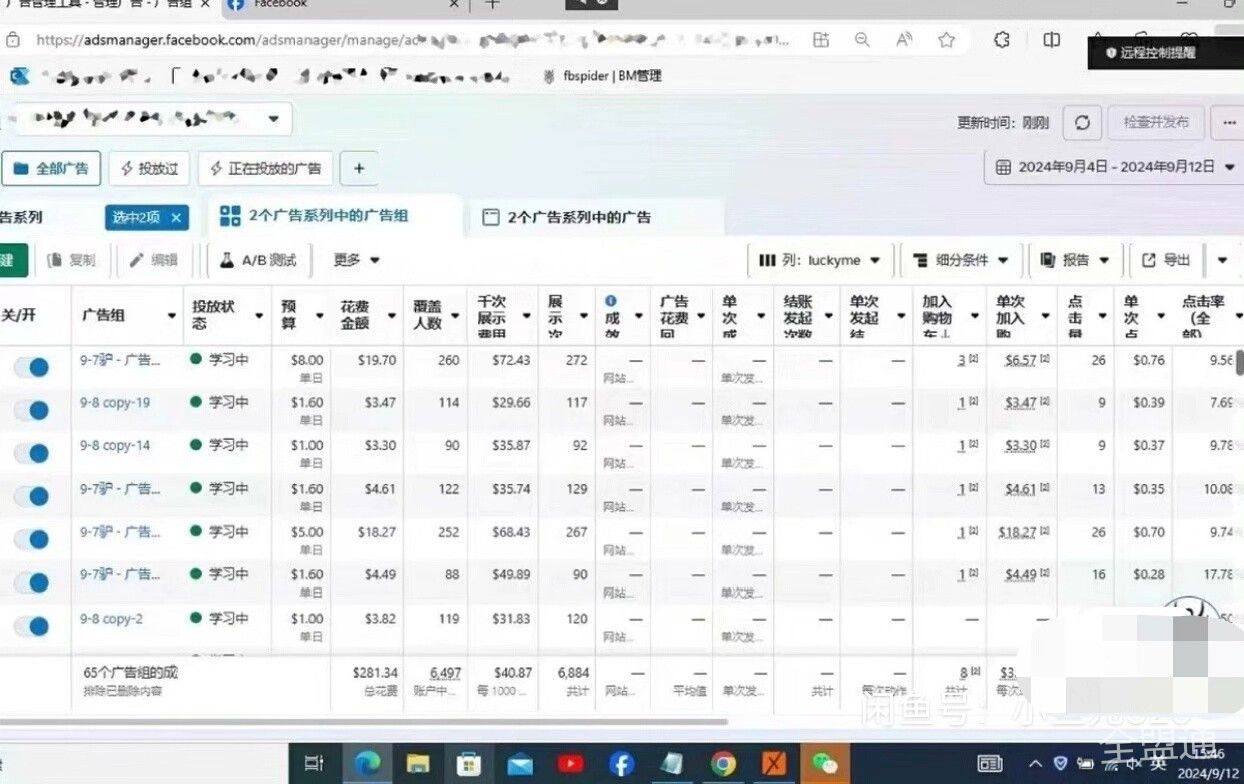Click the browser zoom out magnifier icon

click(862, 40)
